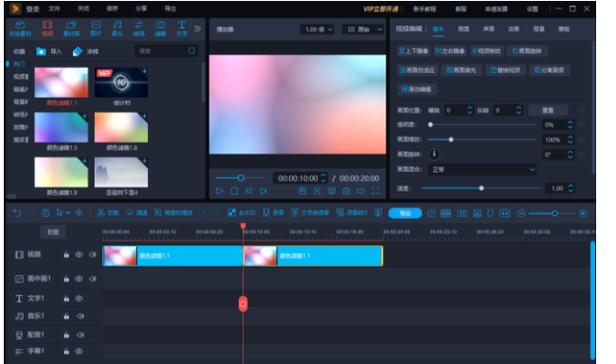
Task: Switch to the 动画 tab in edit panel
Action: coord(514,29)
